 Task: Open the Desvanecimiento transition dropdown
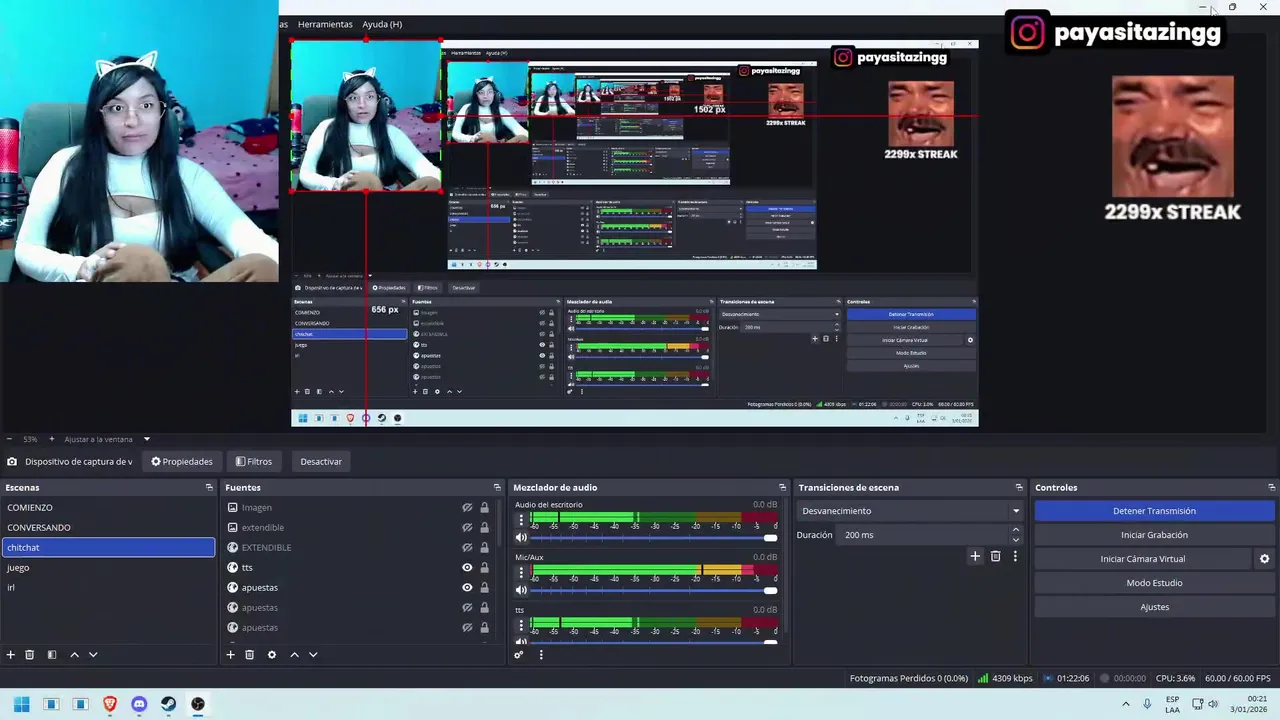point(910,511)
